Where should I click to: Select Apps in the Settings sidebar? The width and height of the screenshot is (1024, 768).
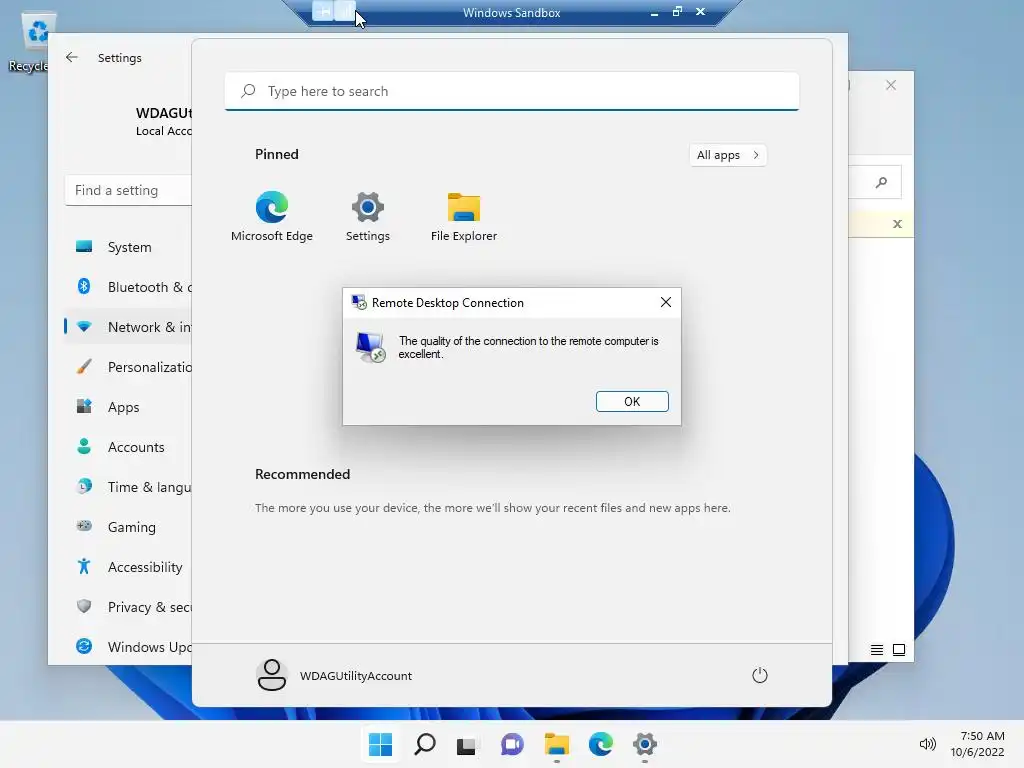(x=129, y=407)
